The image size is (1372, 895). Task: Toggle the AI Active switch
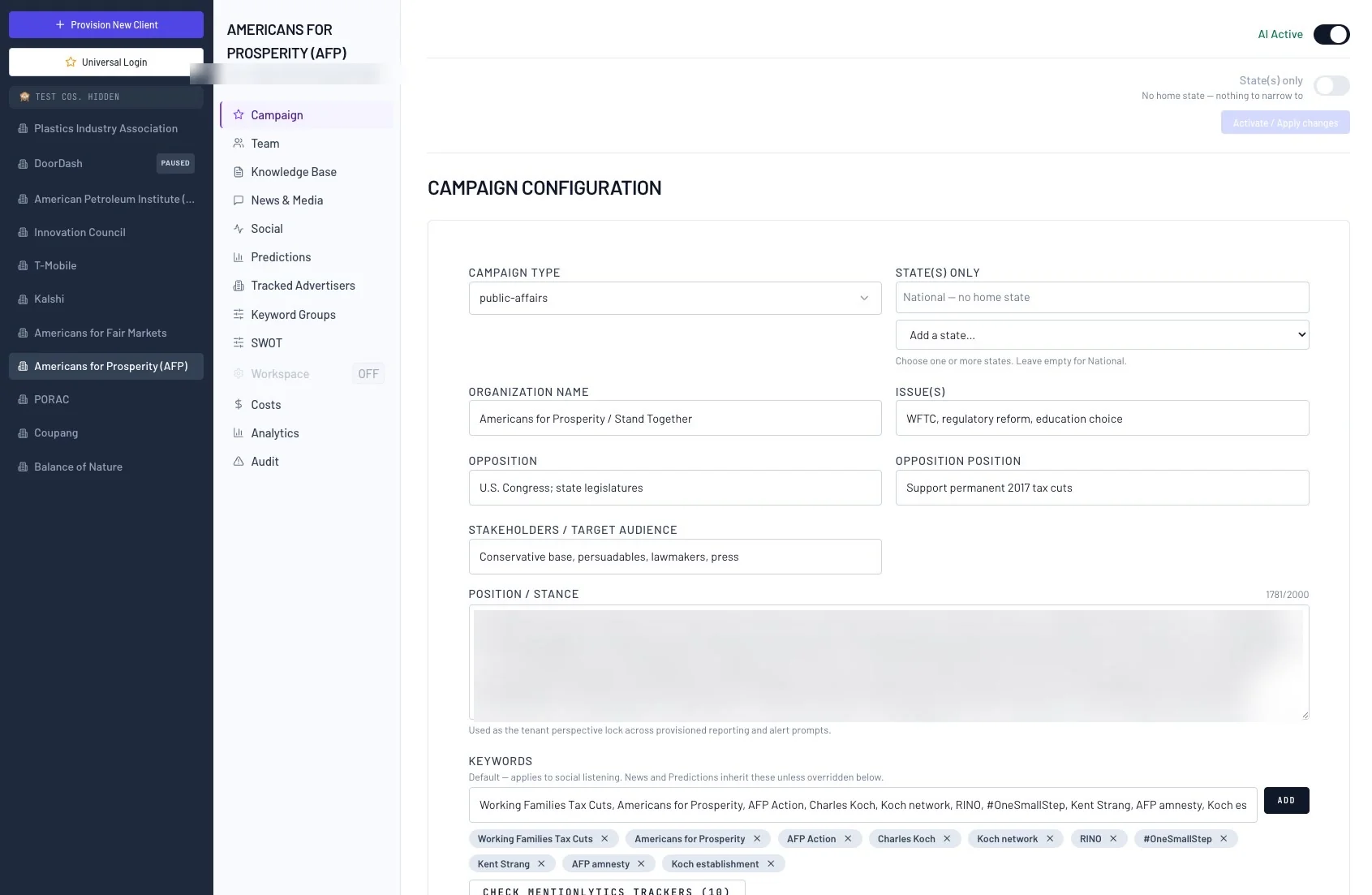[1331, 34]
